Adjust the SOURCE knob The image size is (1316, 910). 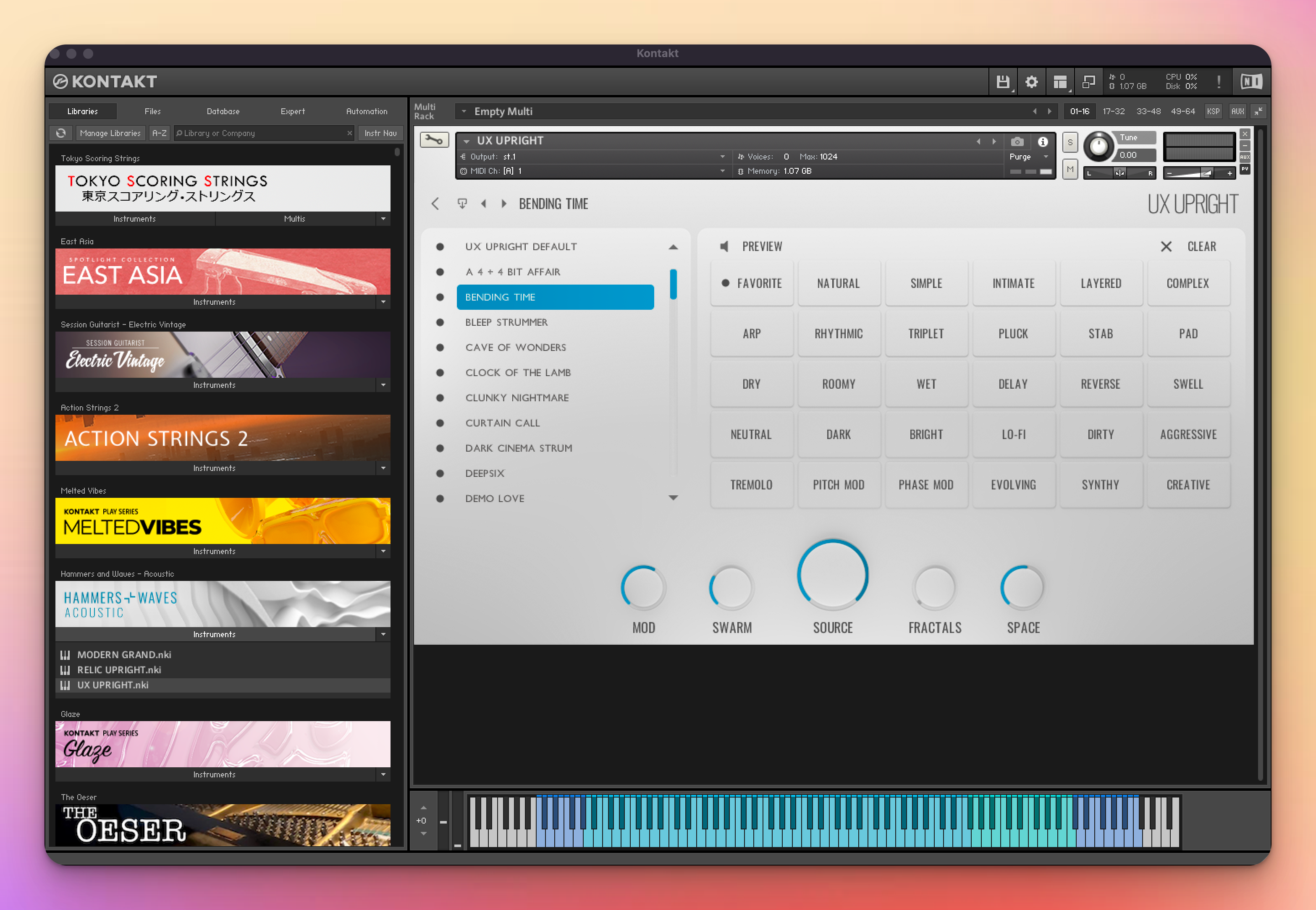click(832, 575)
